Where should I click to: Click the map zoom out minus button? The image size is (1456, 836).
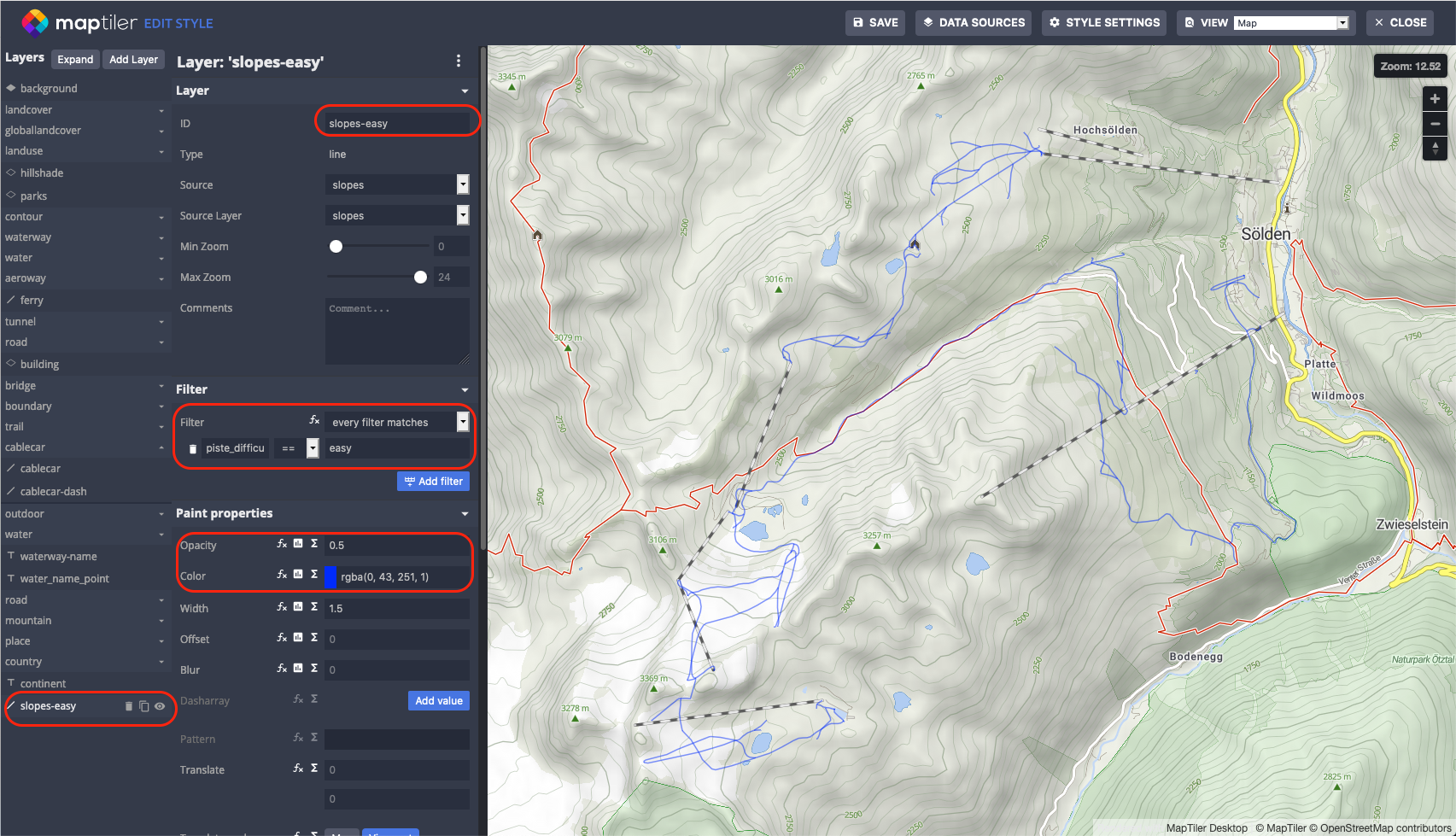click(x=1435, y=124)
